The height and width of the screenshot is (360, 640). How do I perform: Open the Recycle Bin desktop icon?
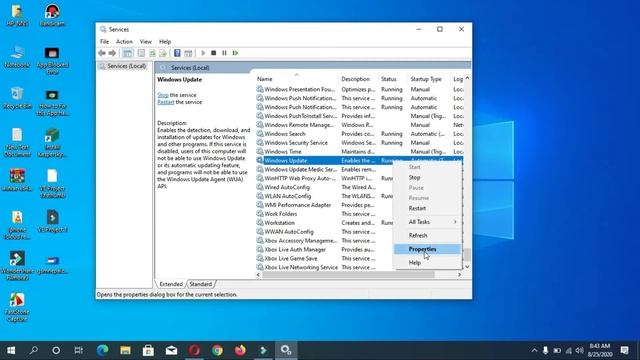17,99
